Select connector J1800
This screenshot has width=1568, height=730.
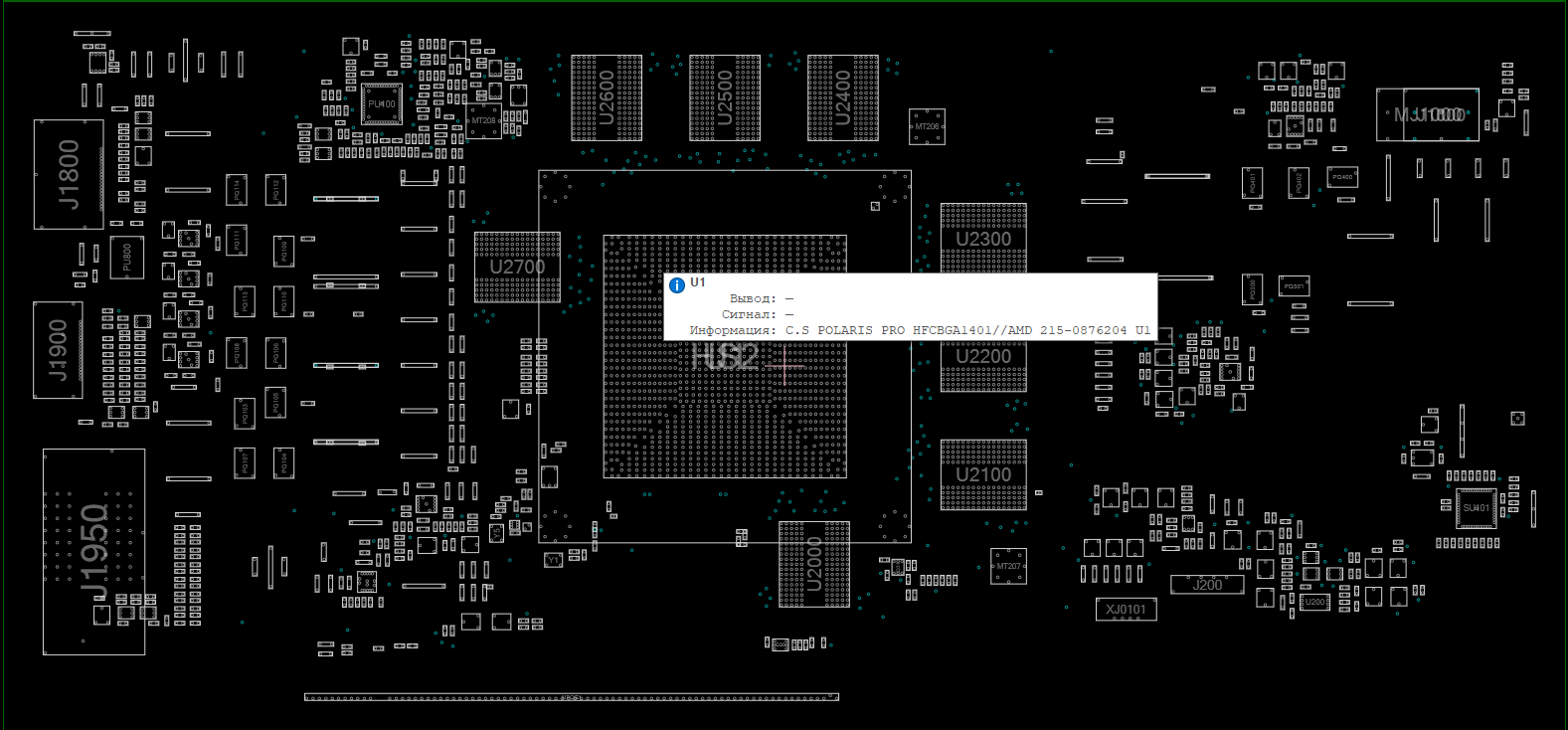click(x=68, y=174)
